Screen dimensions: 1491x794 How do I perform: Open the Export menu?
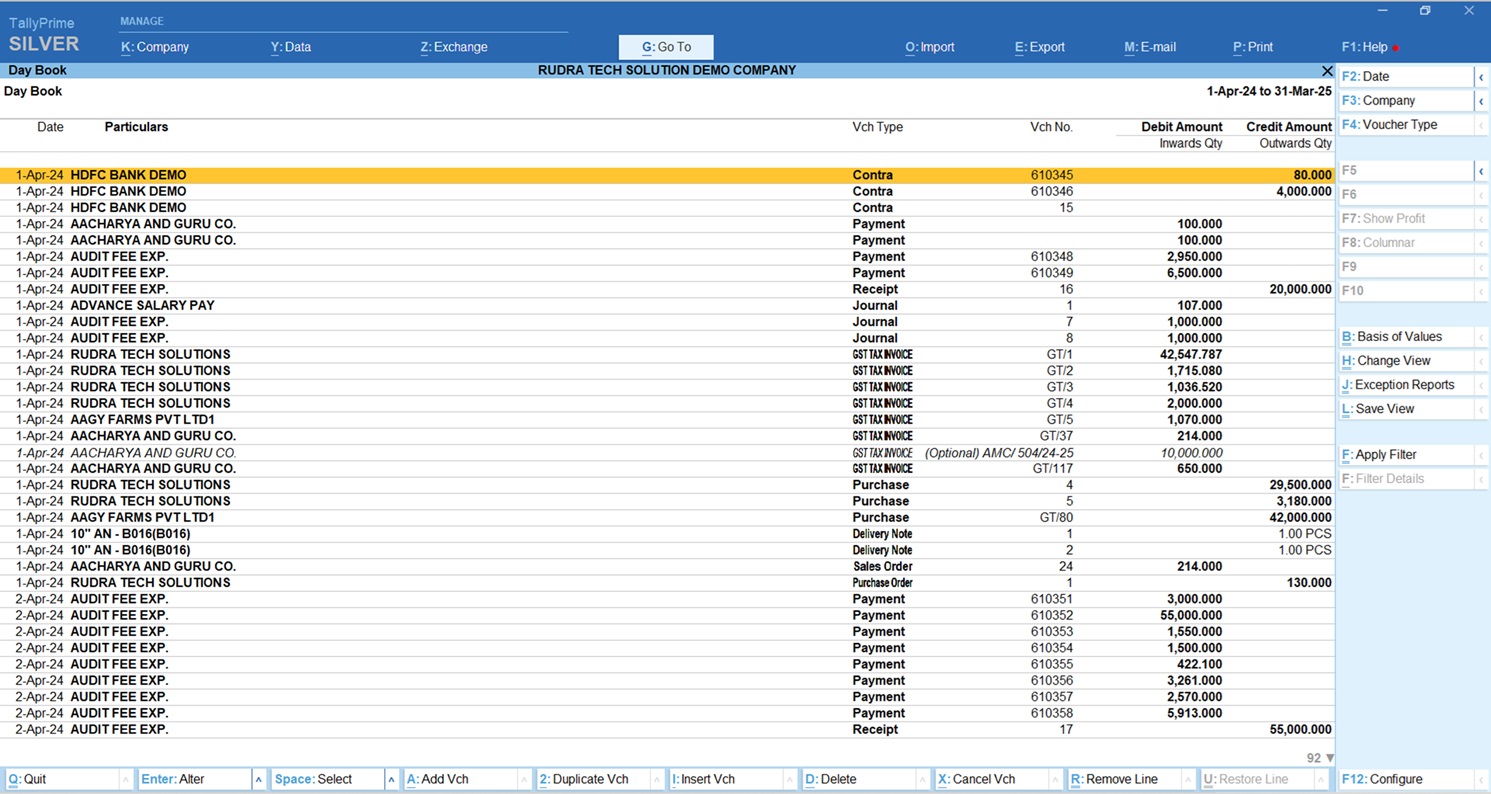(1040, 47)
